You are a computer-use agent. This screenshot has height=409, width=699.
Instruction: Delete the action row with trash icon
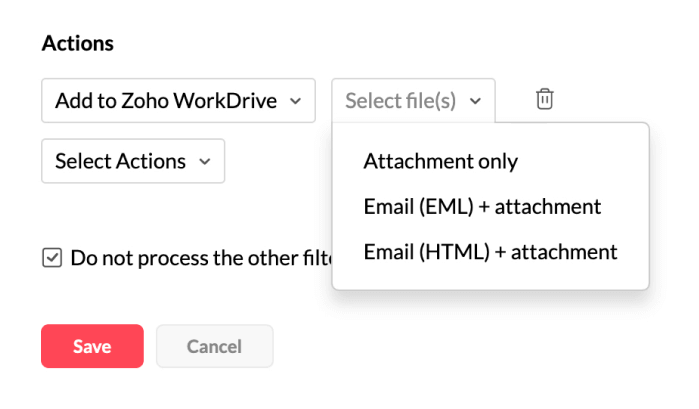(544, 99)
